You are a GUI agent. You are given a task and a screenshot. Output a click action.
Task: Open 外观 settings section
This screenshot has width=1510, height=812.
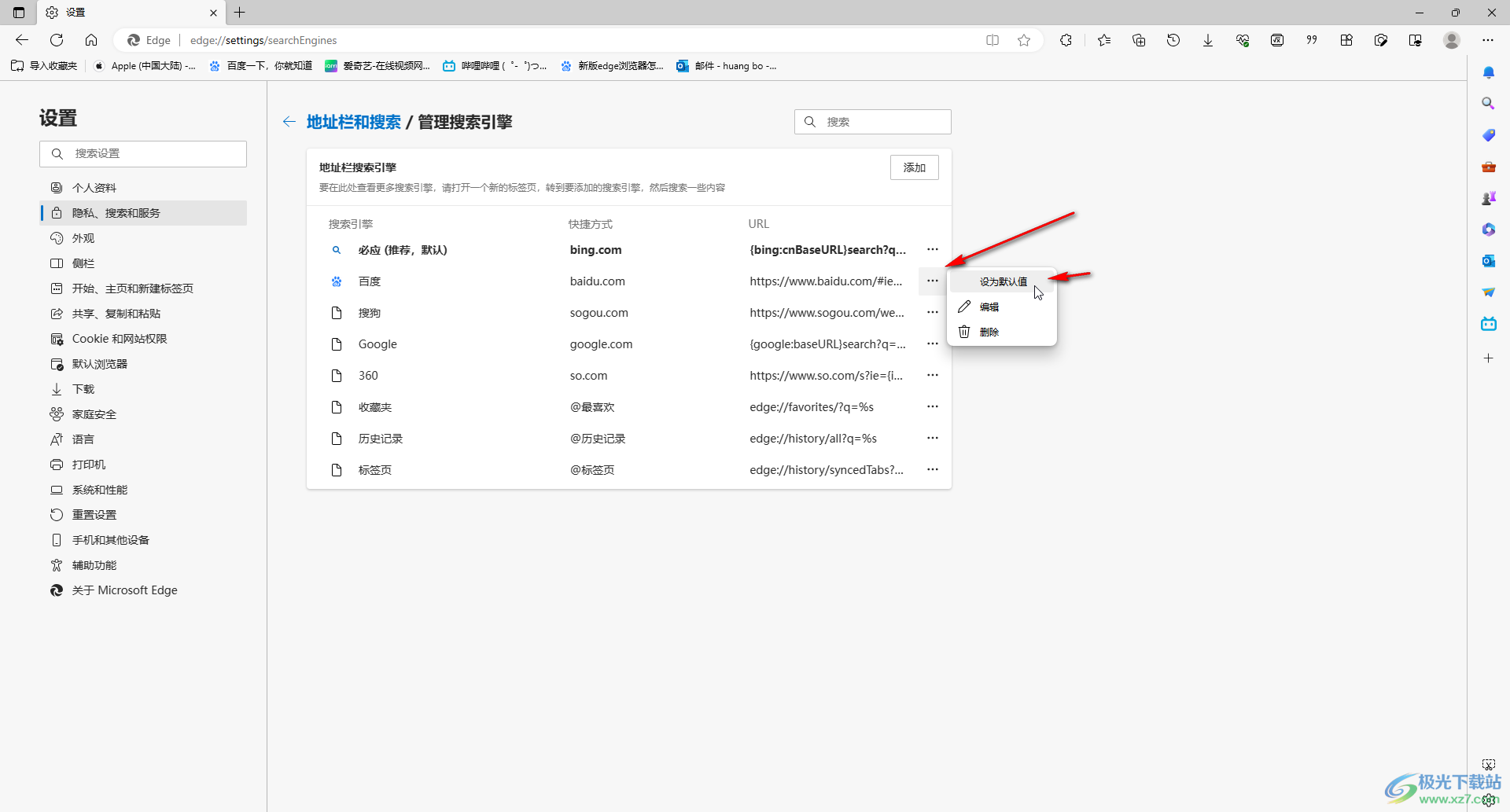pyautogui.click(x=143, y=238)
